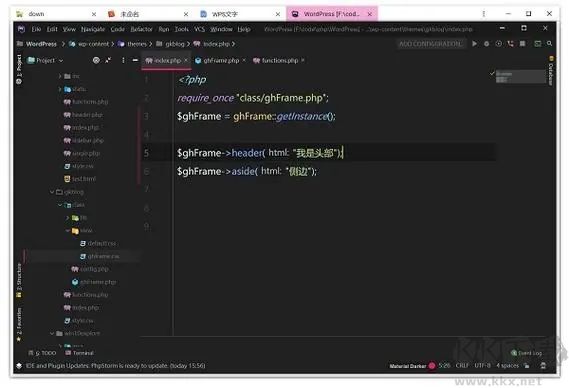Viewport: 569px width, 388px height.
Task: Locate current file with target icon
Action: pyautogui.click(x=96, y=60)
